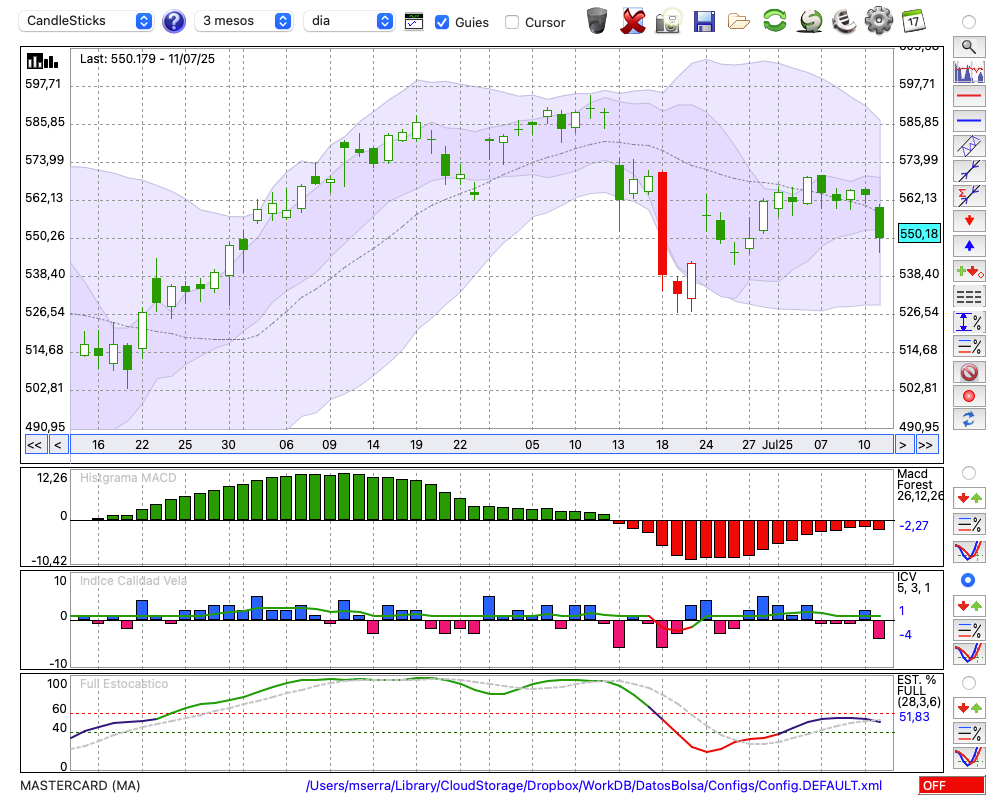
Task: Click the Config.DEFAULT.xml file path link
Action: 594,785
